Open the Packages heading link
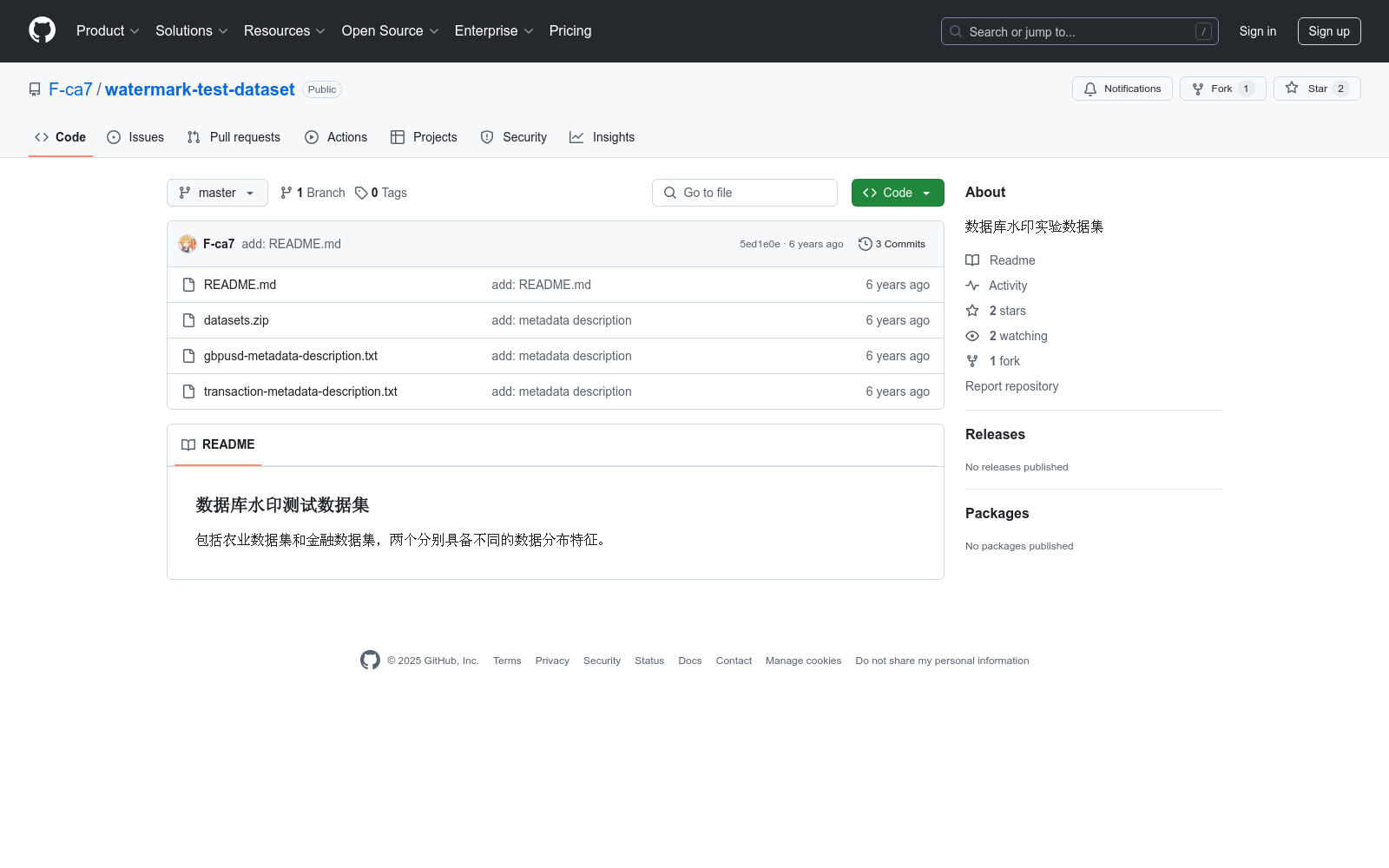Screen dimensions: 1389x868 click(997, 514)
